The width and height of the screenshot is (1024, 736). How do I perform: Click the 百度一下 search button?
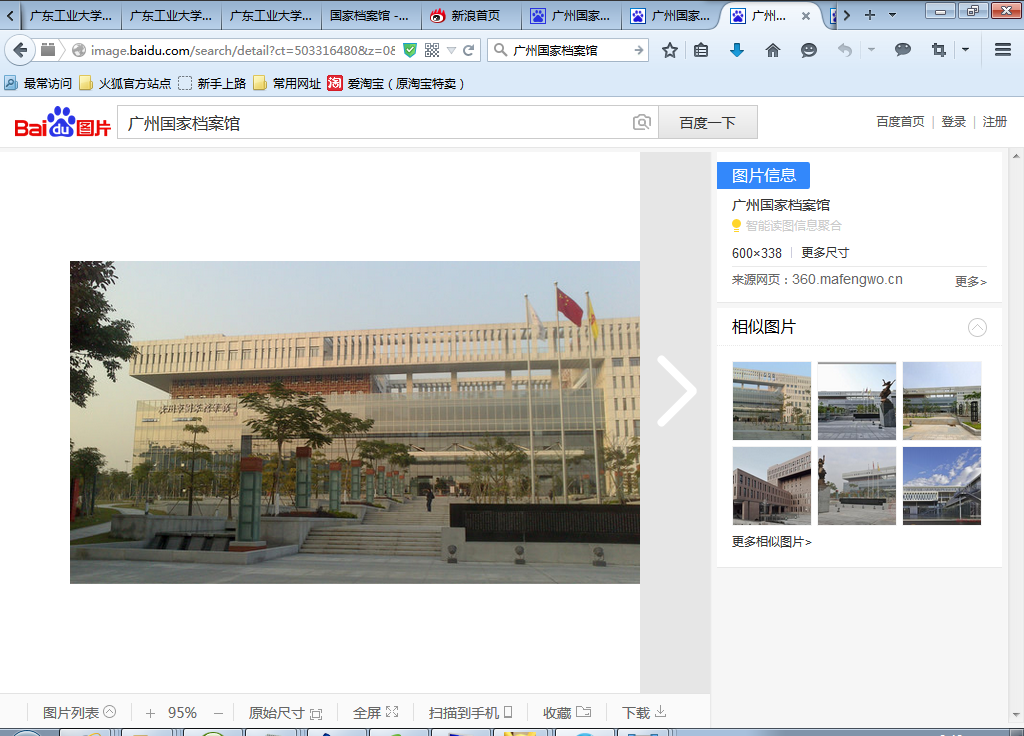(707, 122)
